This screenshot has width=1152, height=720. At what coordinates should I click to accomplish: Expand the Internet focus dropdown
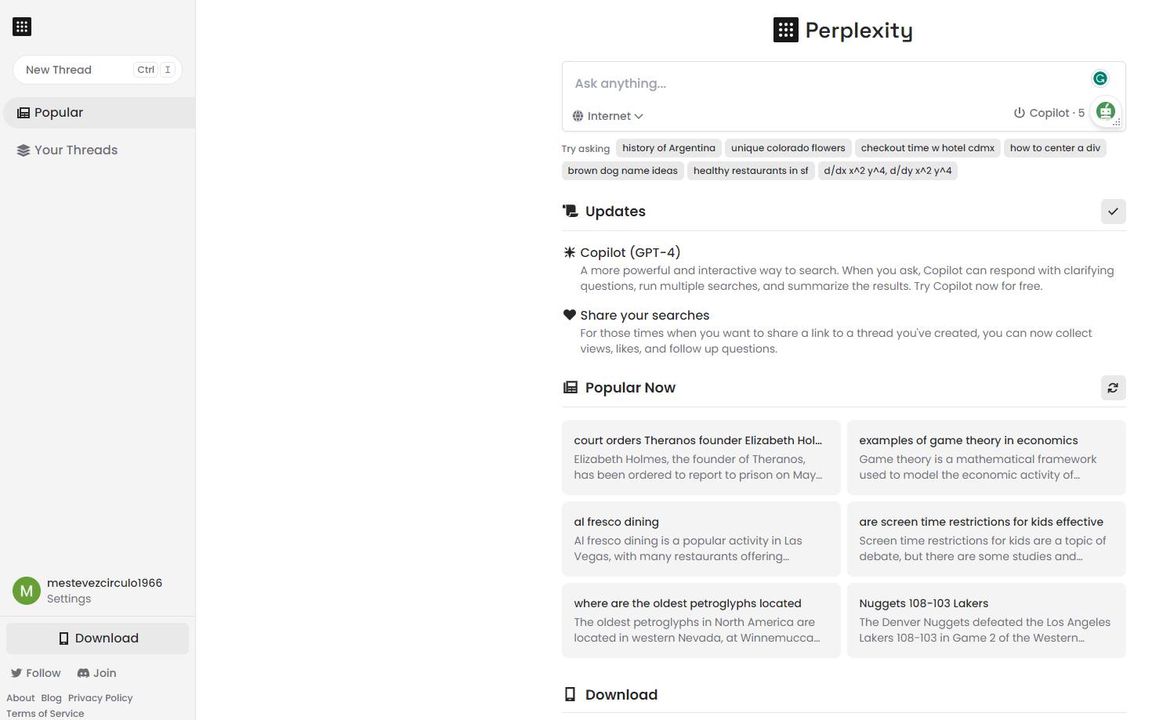coord(608,116)
